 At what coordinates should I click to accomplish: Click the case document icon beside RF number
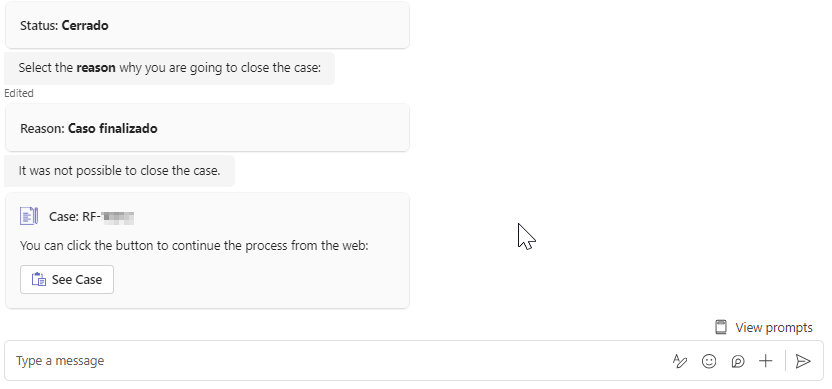tap(29, 216)
